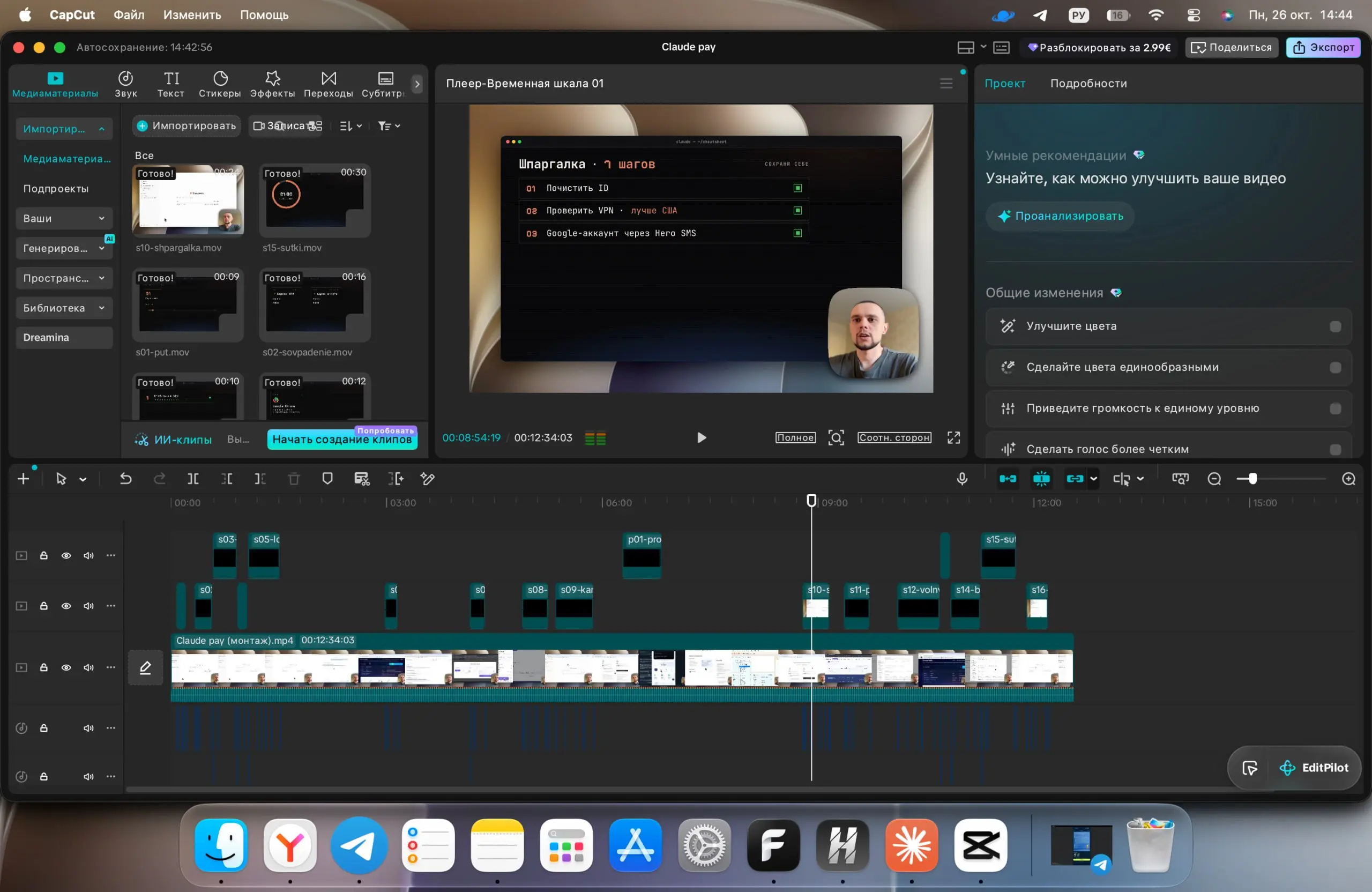Zoom out the timeline with minus magnifier
Image resolution: width=1372 pixels, height=892 pixels.
point(1214,479)
